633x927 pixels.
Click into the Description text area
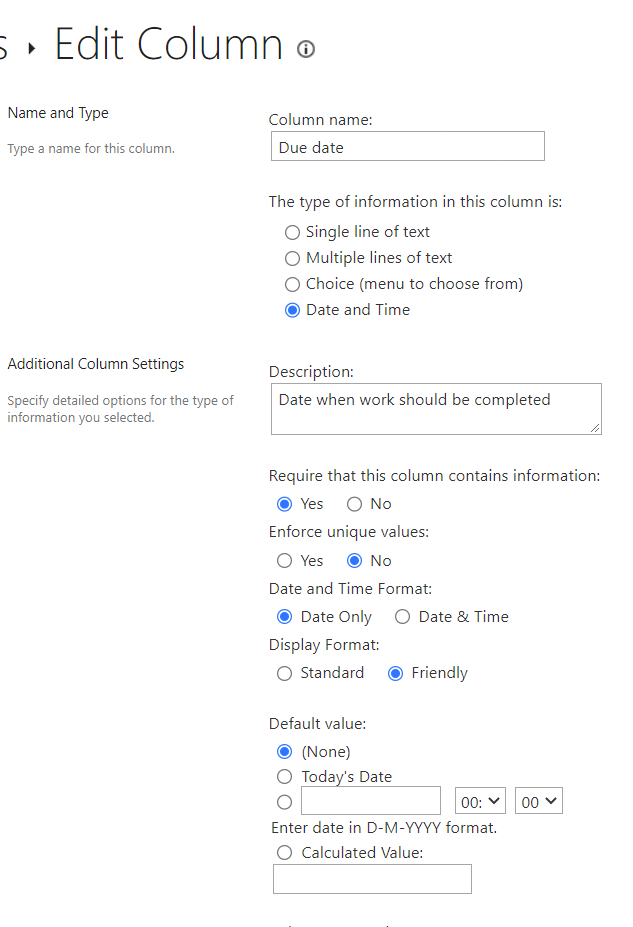[x=435, y=409]
